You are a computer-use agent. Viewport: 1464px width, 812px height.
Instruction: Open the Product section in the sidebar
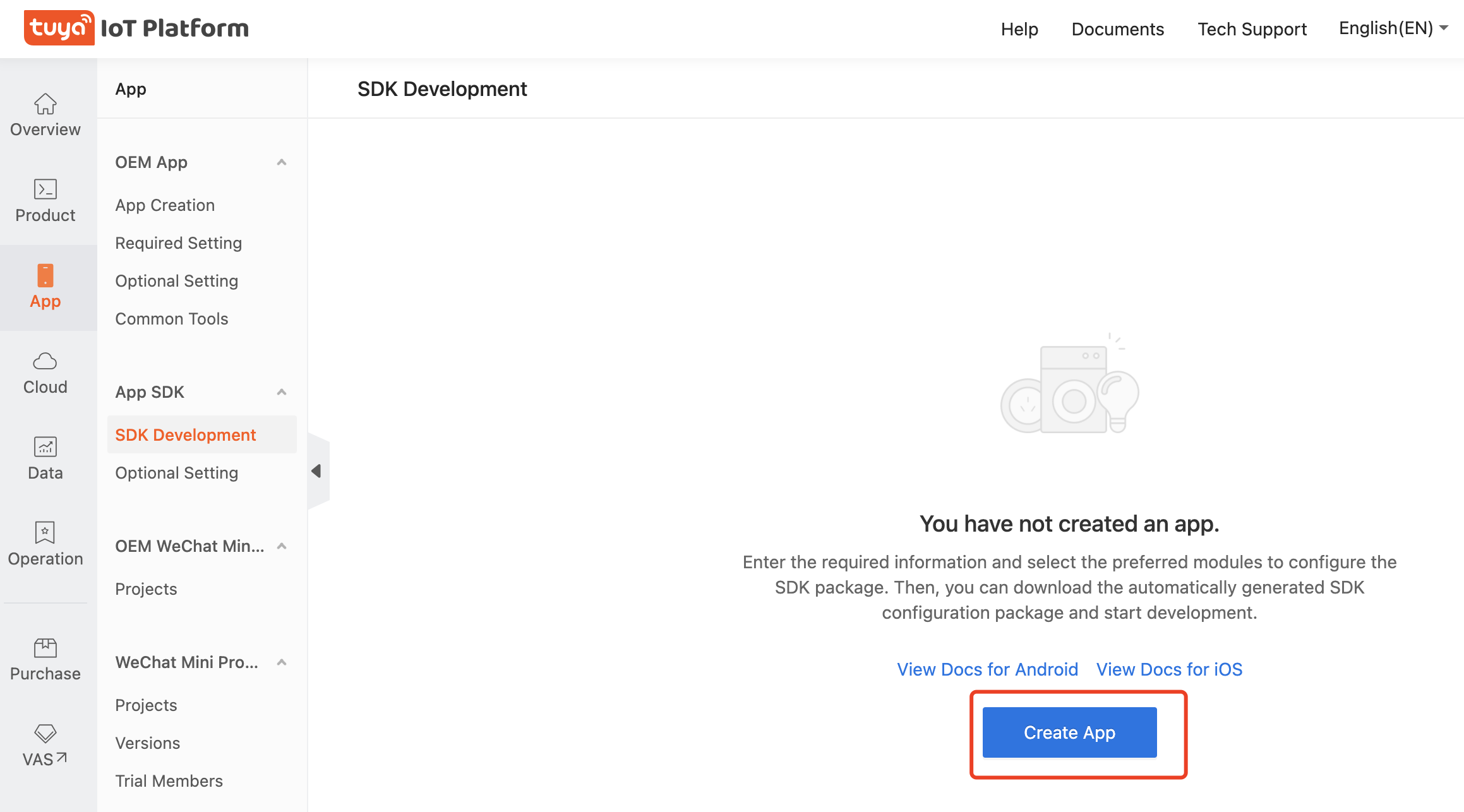coord(45,201)
